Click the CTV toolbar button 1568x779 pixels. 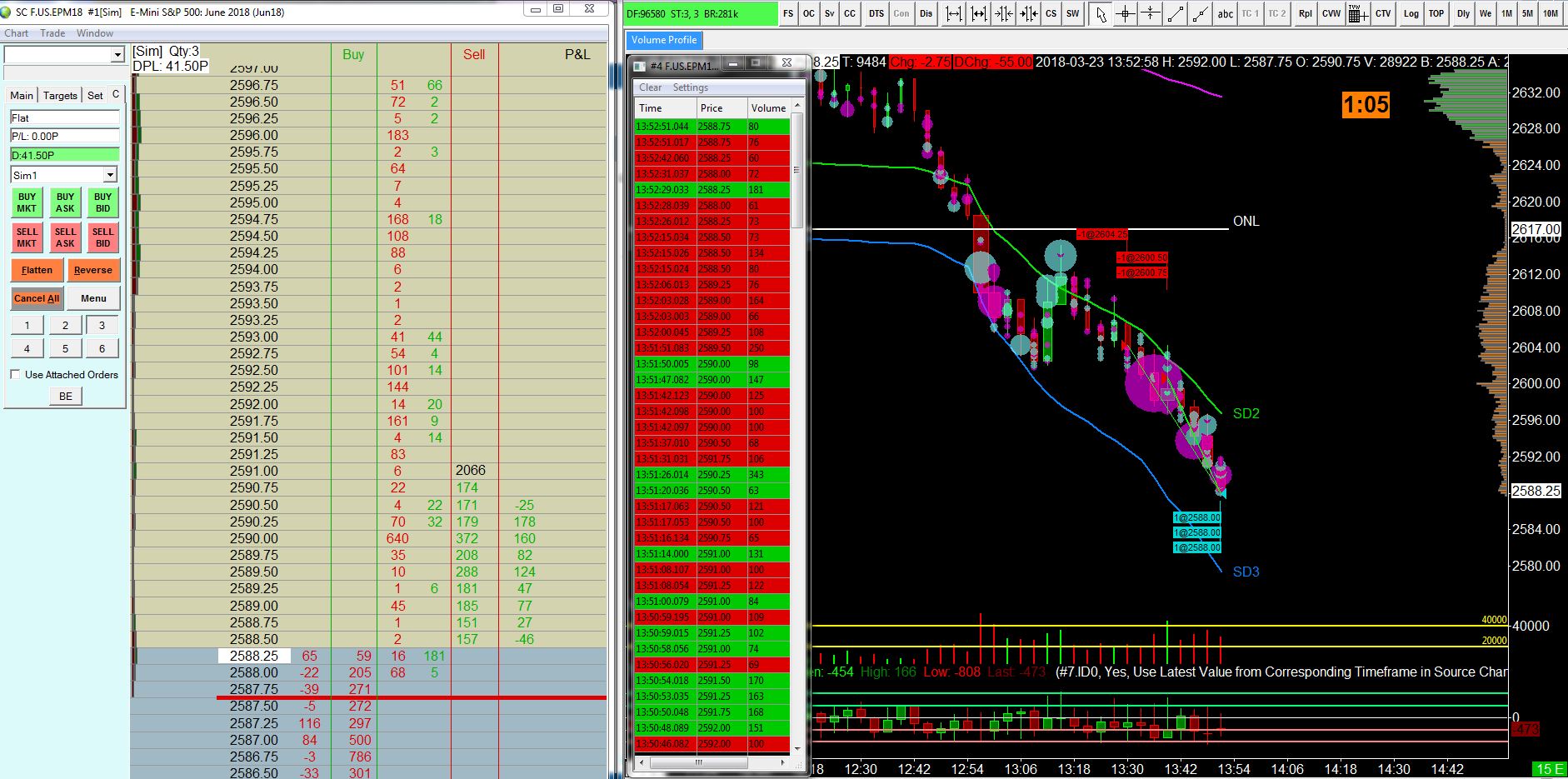1383,13
